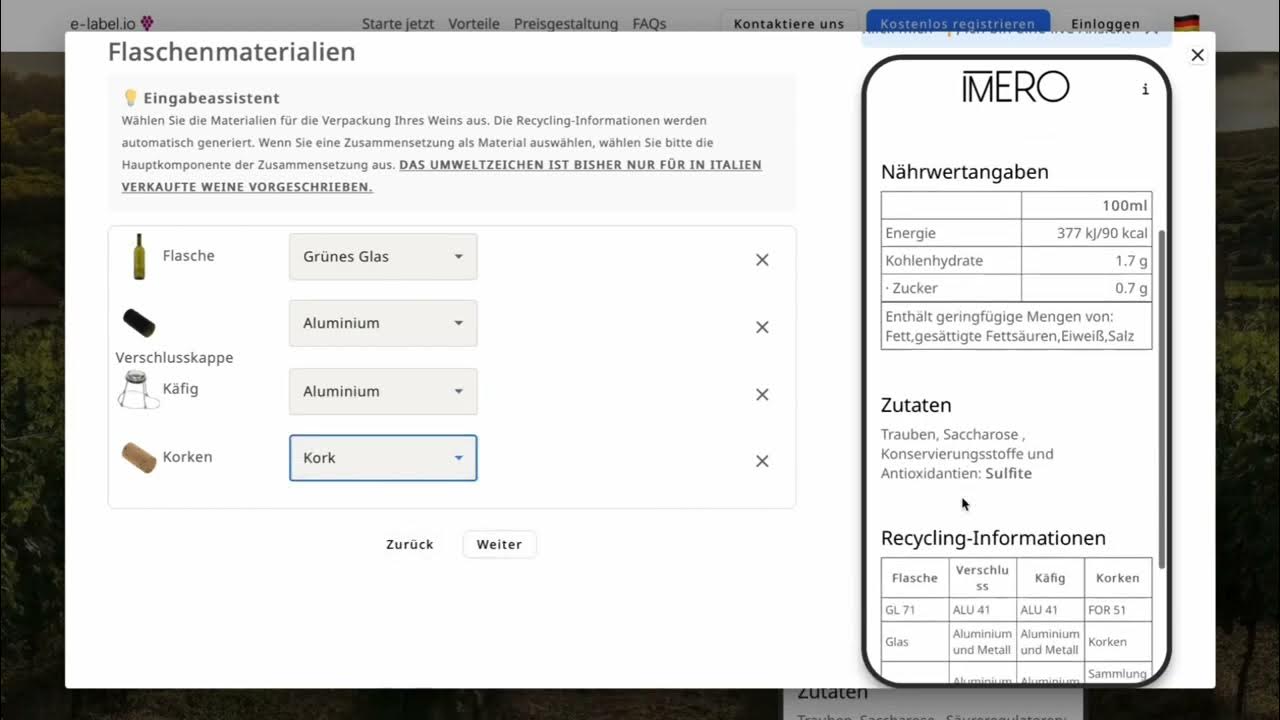
Task: Open the Flasche material dropdown Grünes Glas
Action: (383, 257)
